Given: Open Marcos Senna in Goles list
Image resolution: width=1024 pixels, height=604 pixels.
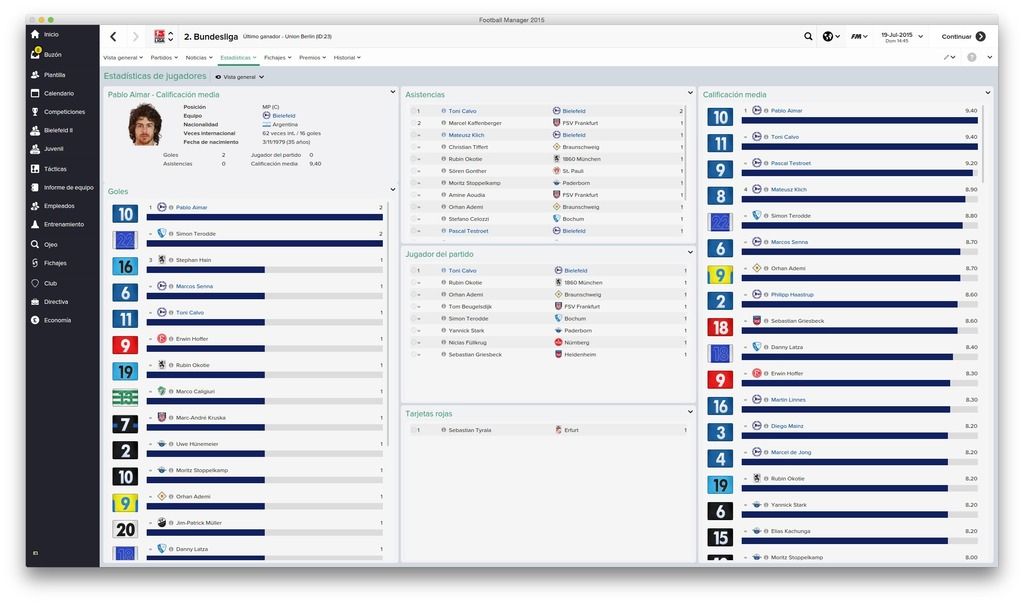Looking at the screenshot, I should [194, 286].
